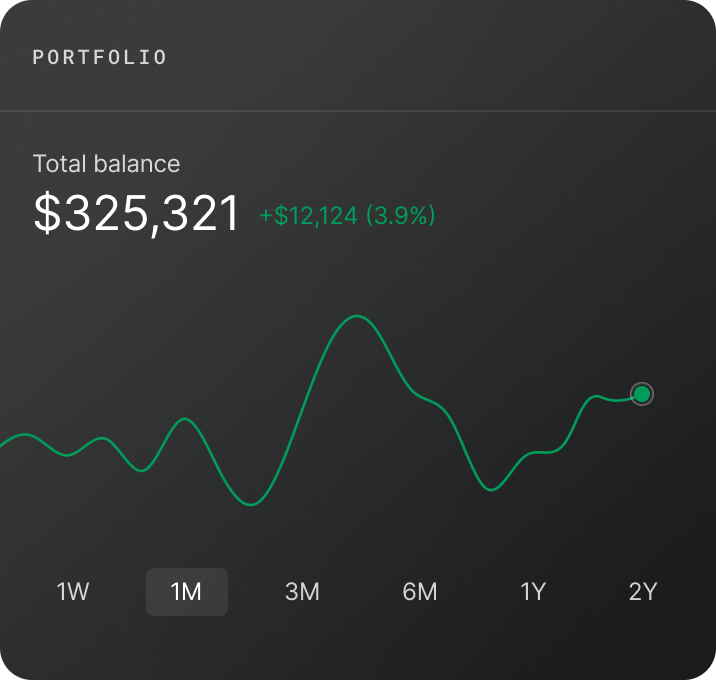Click the shoulder bump on the peak's descending slope
The width and height of the screenshot is (716, 680).
[x=430, y=401]
